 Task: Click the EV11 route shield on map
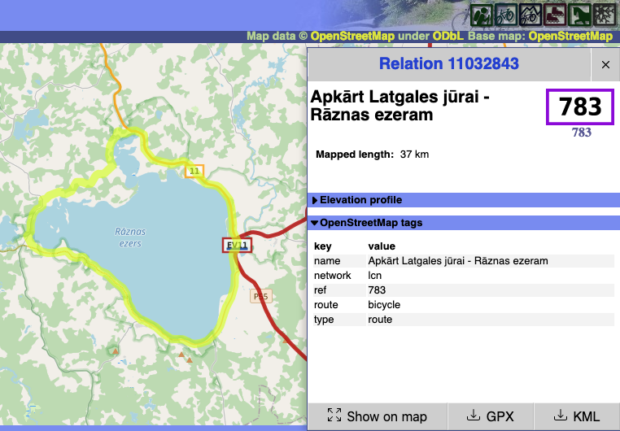tap(237, 245)
